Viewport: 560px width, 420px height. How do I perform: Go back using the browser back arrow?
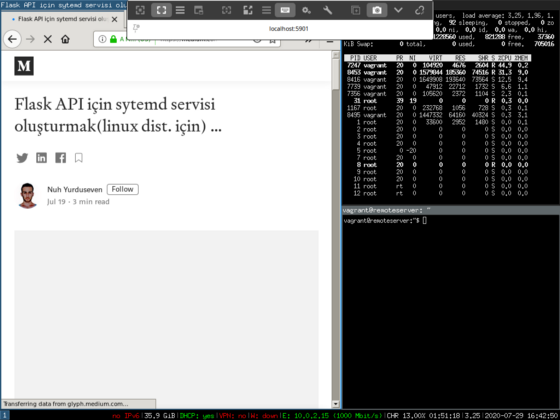pyautogui.click(x=12, y=39)
